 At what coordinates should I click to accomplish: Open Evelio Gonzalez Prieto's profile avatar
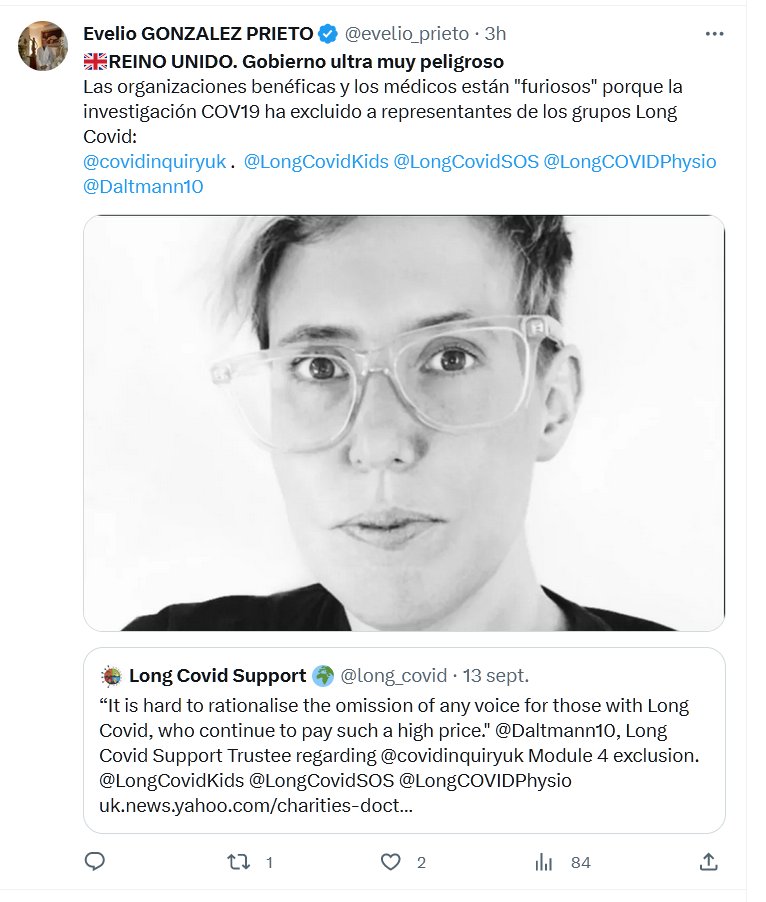click(43, 47)
